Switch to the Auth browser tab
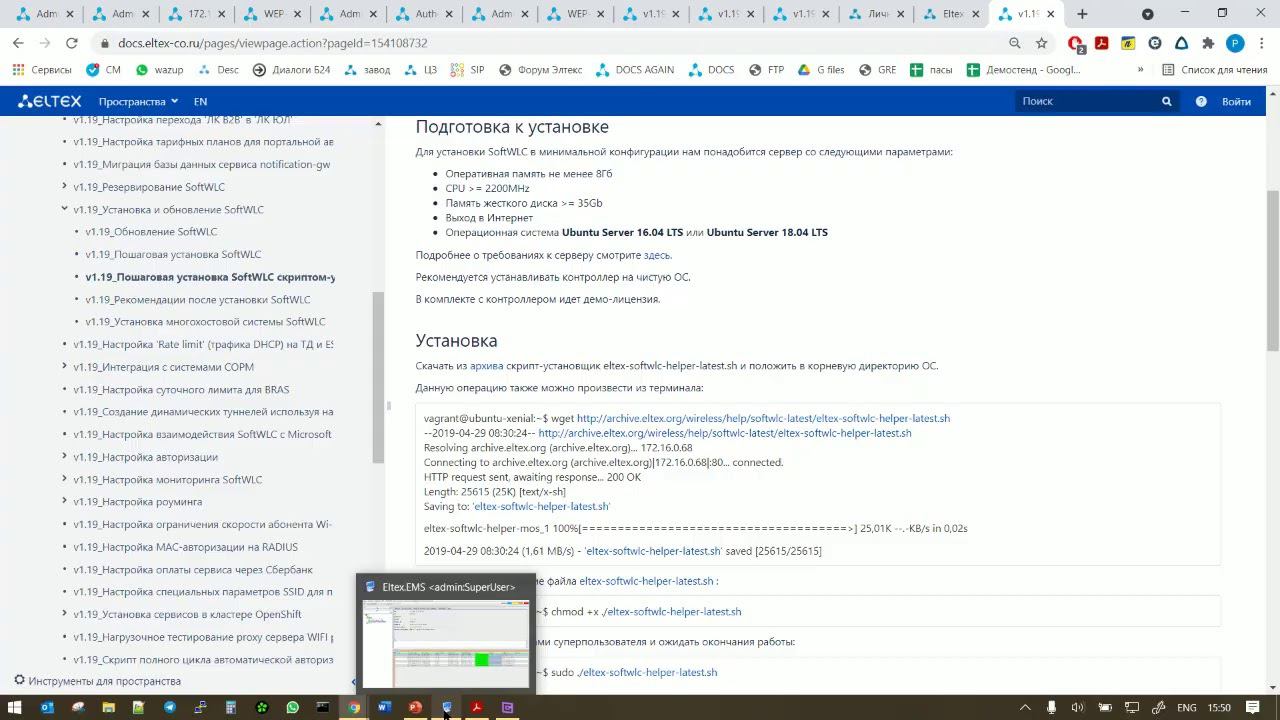This screenshot has height=720, width=1280. [424, 14]
